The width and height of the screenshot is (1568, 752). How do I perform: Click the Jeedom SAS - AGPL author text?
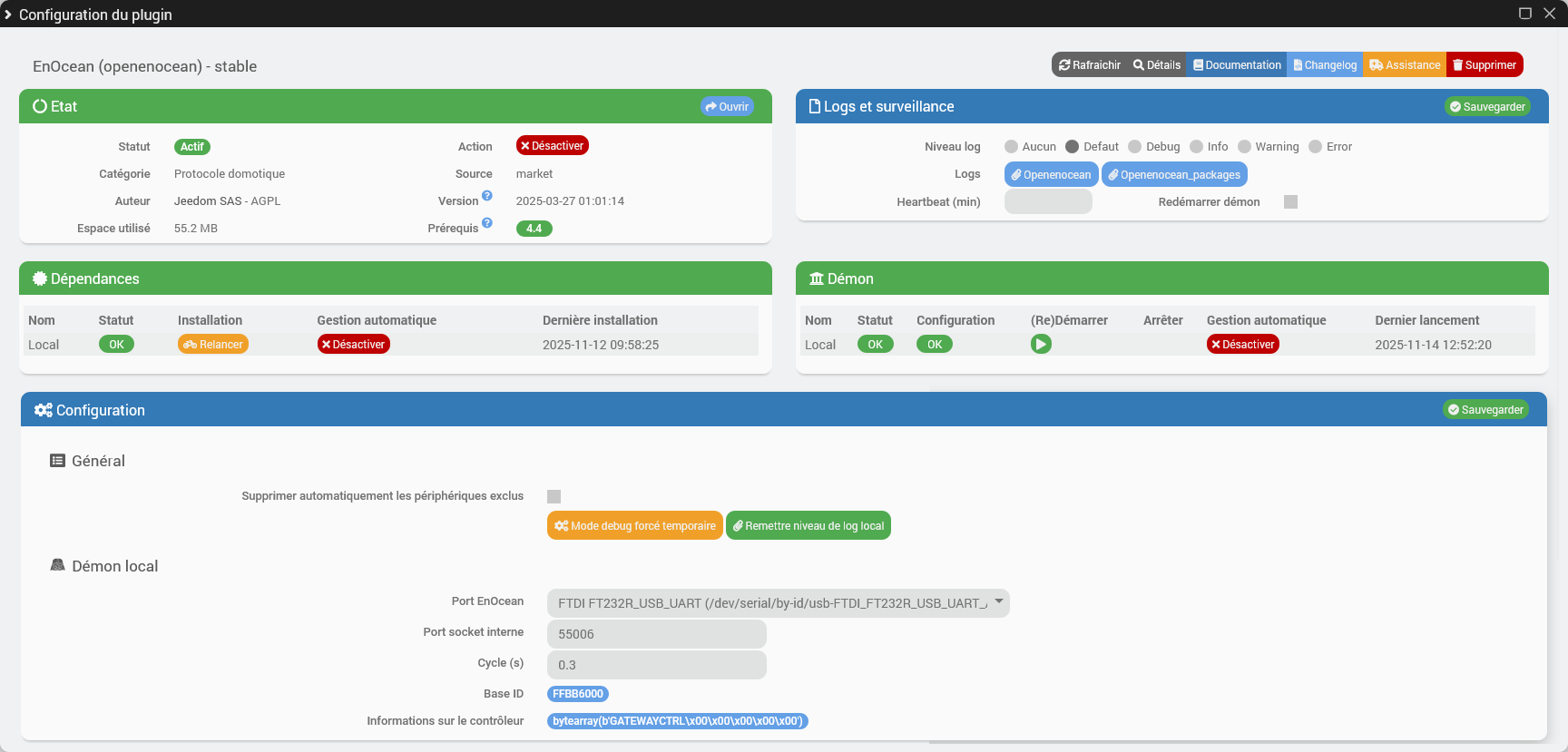pyautogui.click(x=227, y=201)
